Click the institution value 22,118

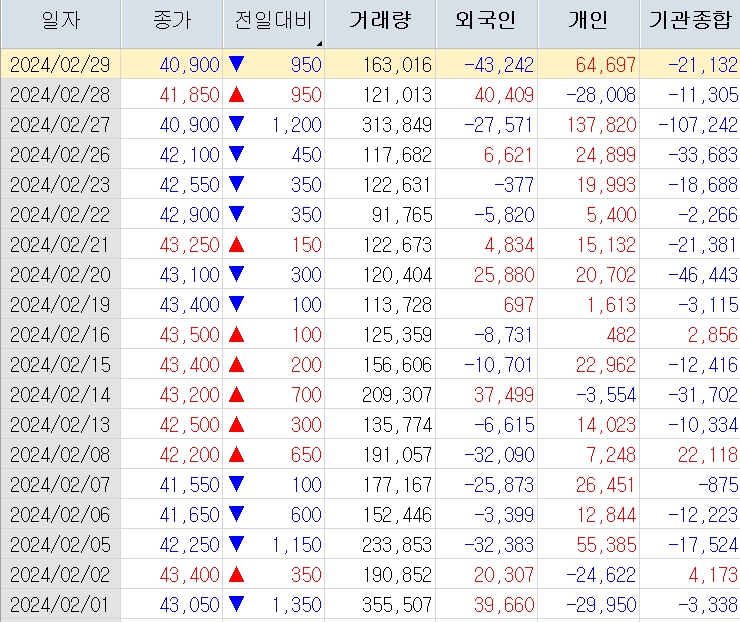(x=708, y=455)
